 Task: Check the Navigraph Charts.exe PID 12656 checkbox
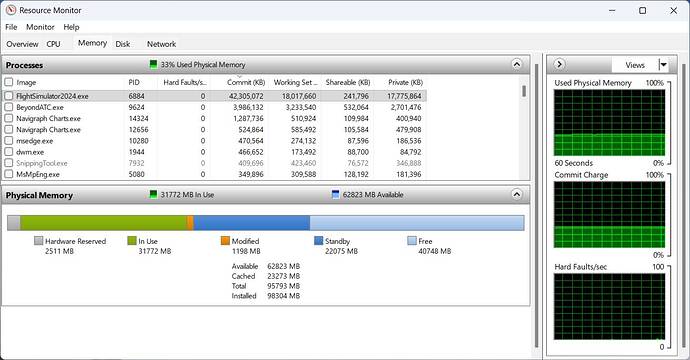pos(9,129)
